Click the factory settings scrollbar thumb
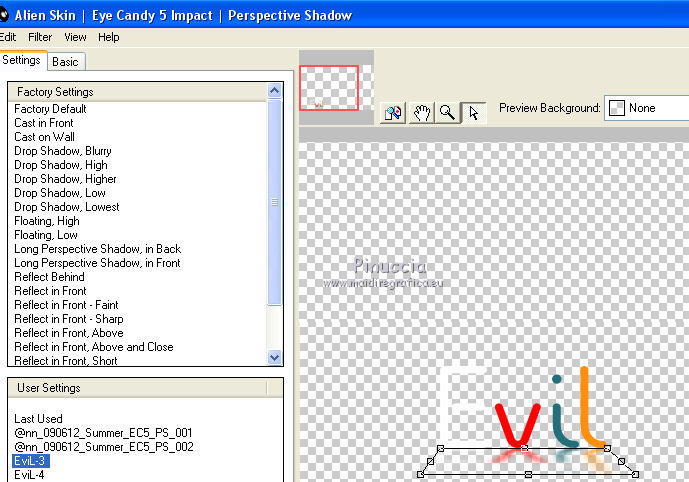This screenshot has height=482, width=689. 275,202
